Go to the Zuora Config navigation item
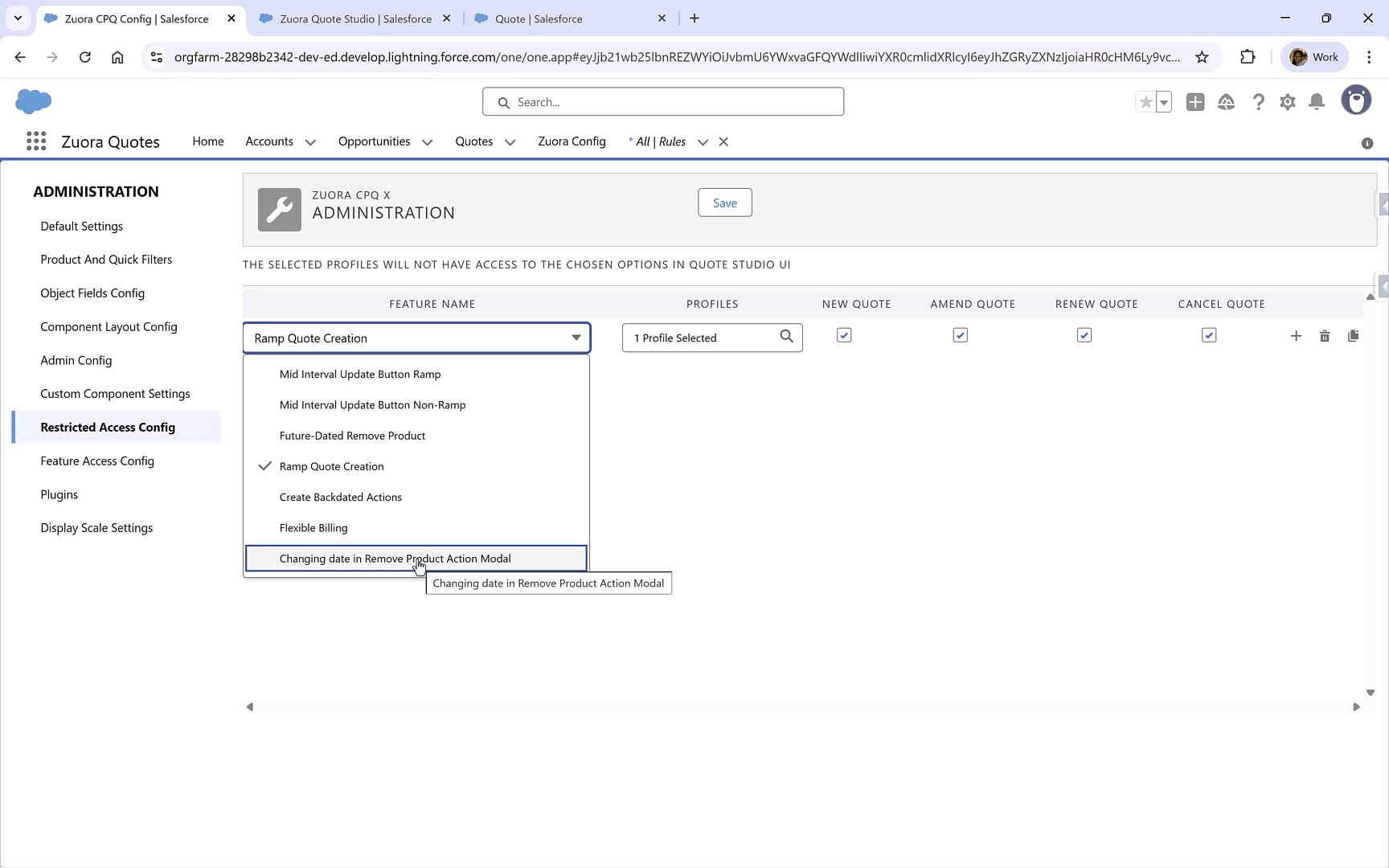This screenshot has height=868, width=1389. [x=572, y=141]
